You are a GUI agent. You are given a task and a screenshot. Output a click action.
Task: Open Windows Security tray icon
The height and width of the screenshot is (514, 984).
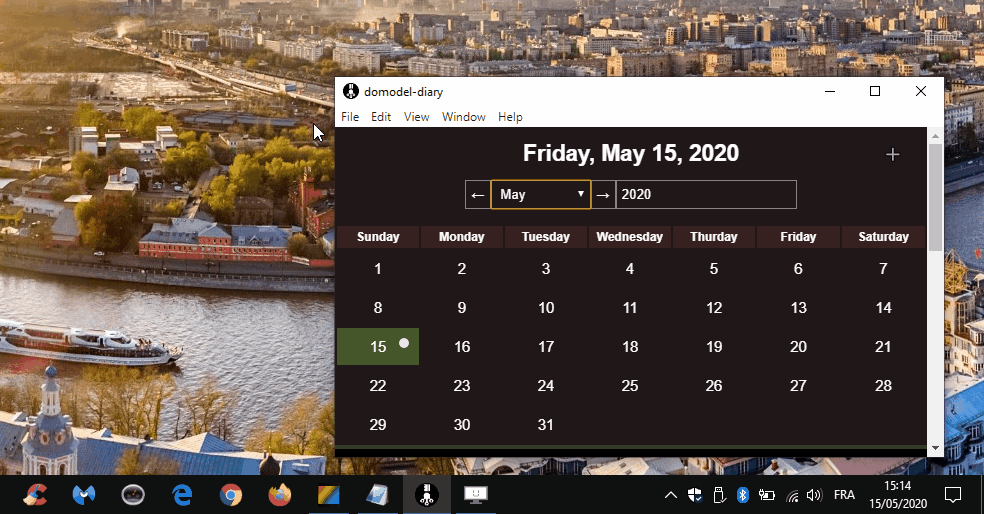tap(695, 495)
